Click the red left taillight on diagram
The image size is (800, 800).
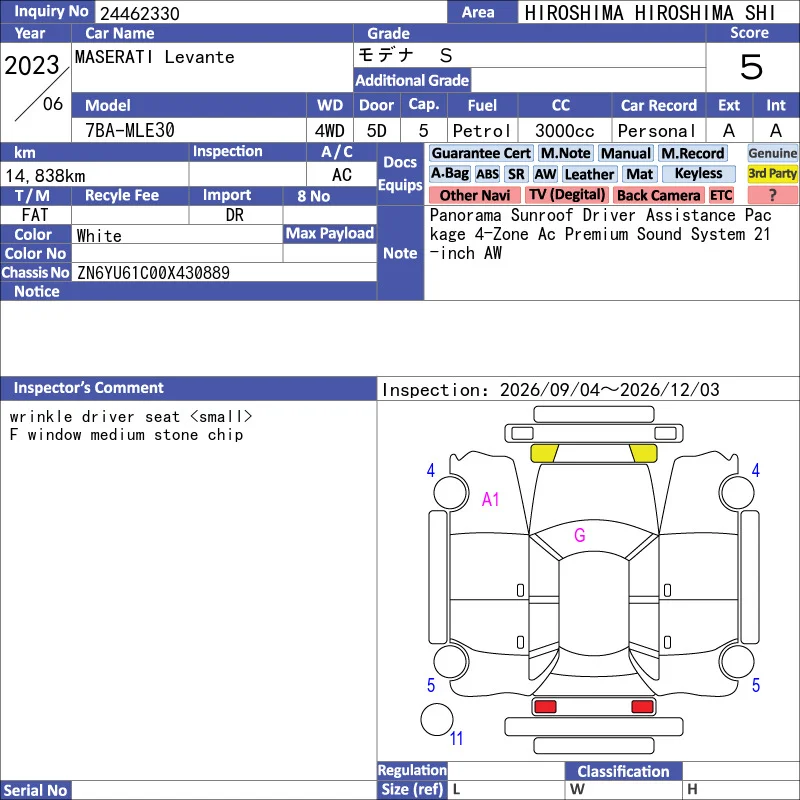(x=545, y=707)
